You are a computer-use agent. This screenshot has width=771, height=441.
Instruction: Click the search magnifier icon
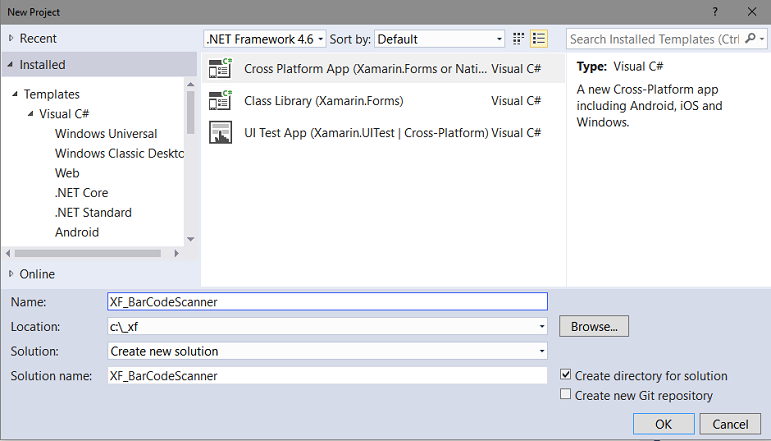750,38
